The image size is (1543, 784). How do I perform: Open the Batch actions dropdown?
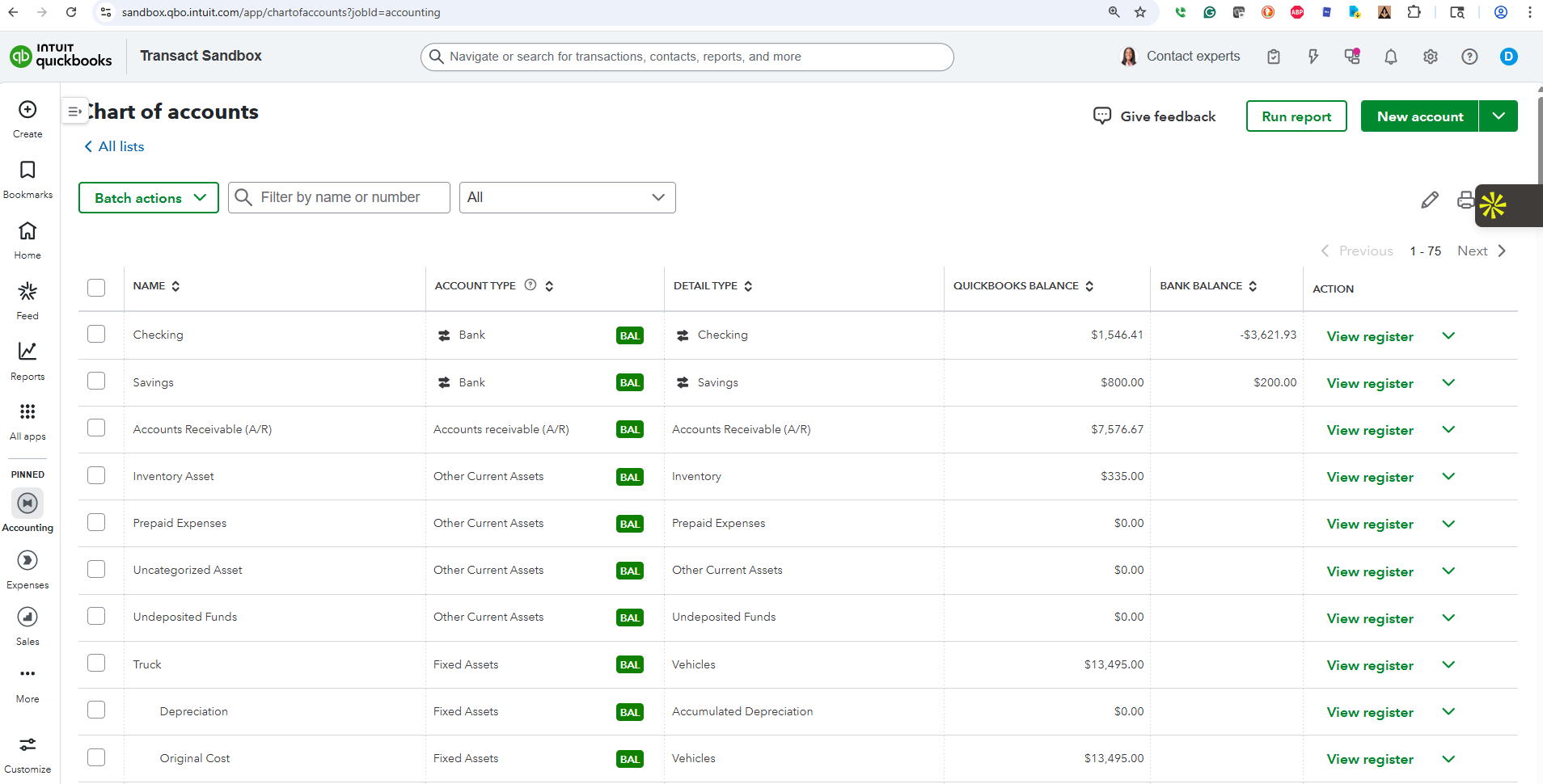point(149,198)
